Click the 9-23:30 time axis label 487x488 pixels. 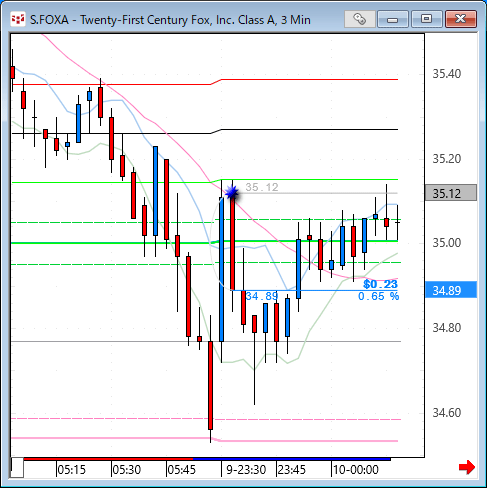point(246,470)
